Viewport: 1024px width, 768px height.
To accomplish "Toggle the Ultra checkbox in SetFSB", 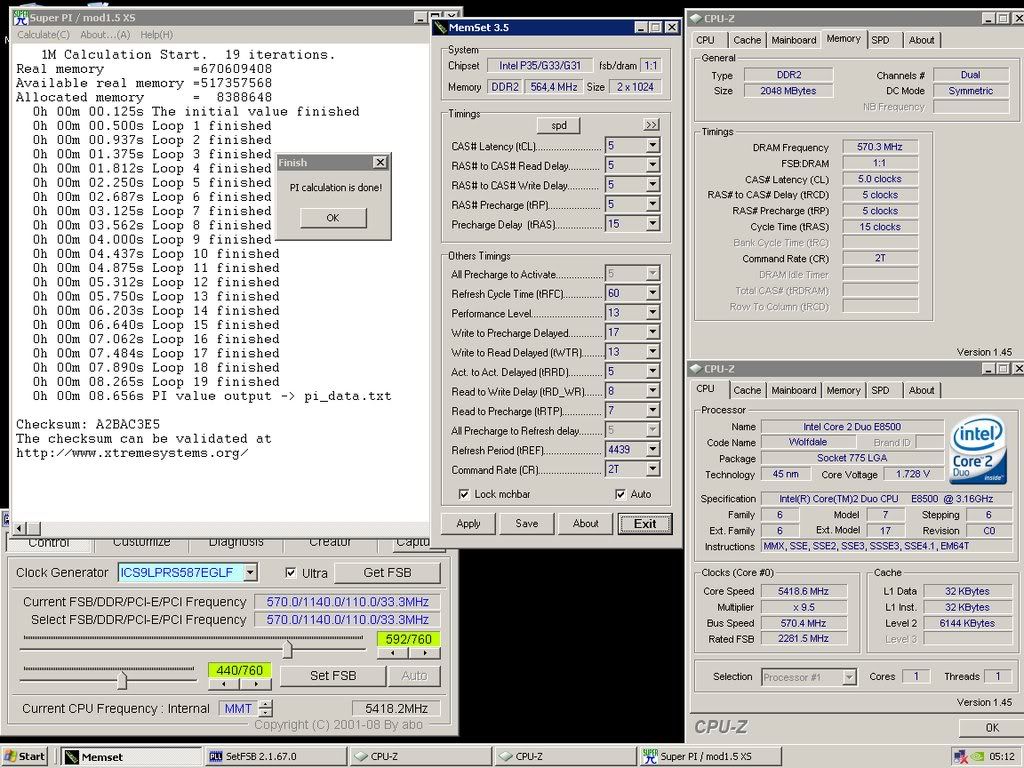I will (x=291, y=573).
